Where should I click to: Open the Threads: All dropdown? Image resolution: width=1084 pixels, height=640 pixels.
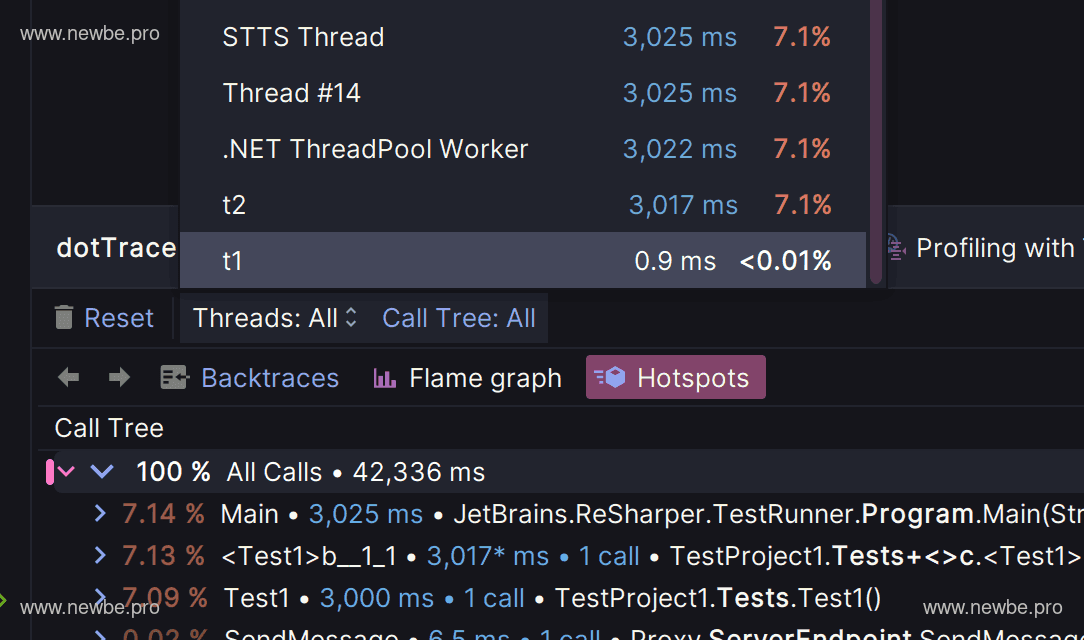click(274, 318)
